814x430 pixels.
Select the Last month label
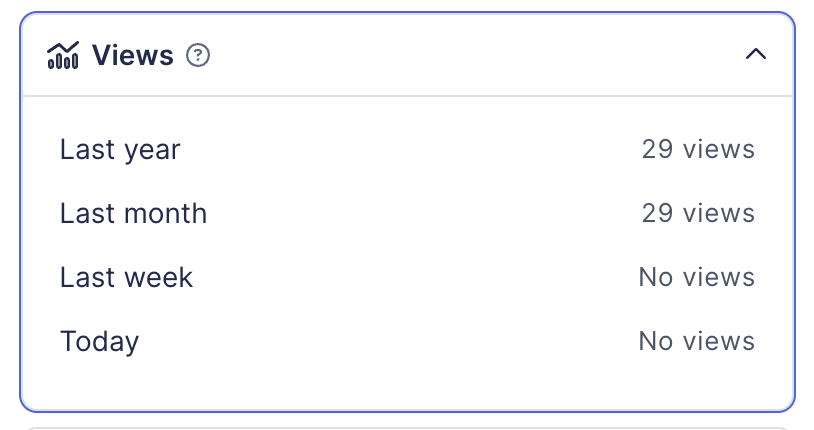tap(133, 214)
